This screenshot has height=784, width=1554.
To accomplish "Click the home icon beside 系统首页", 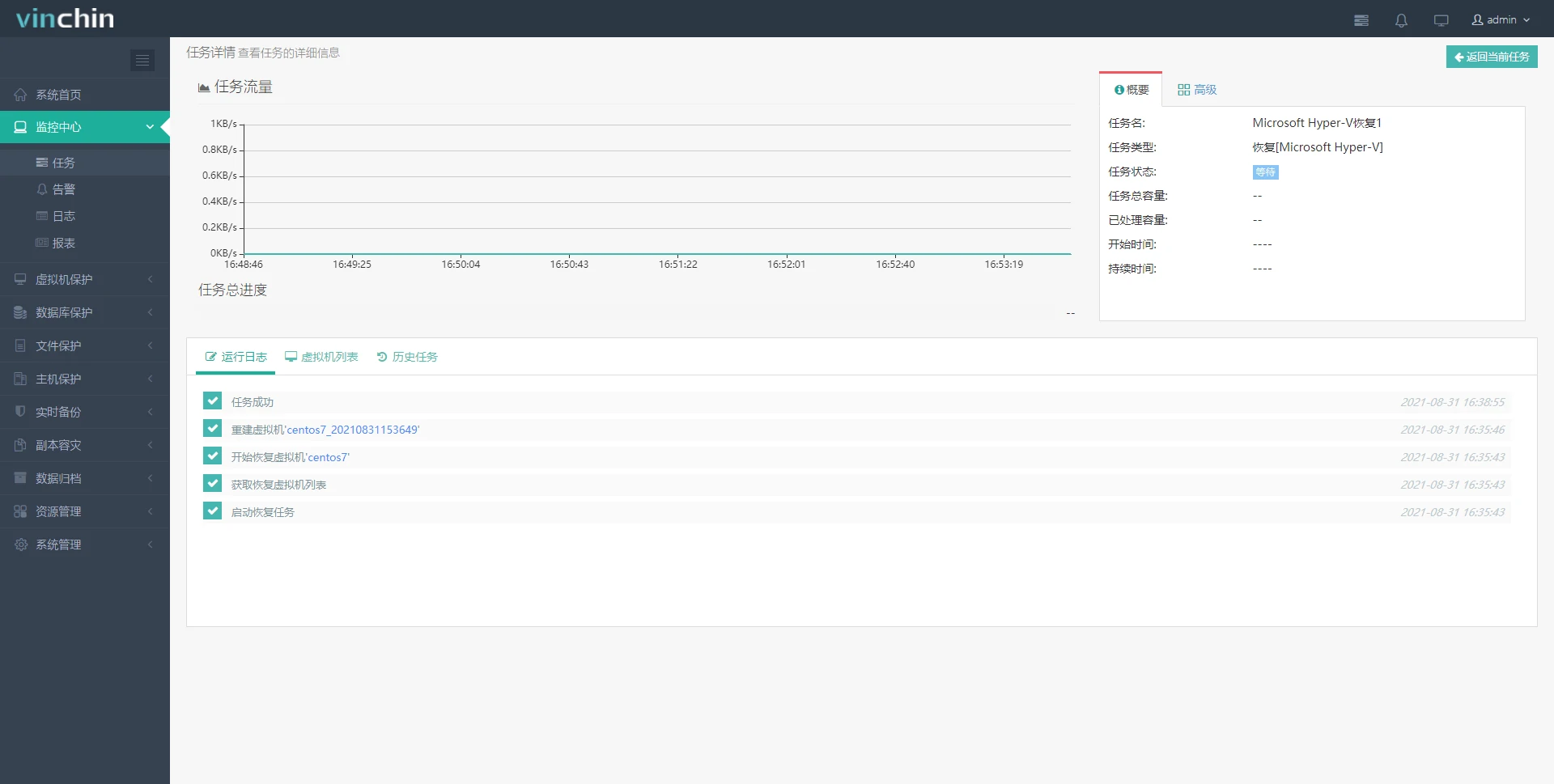I will tap(20, 95).
